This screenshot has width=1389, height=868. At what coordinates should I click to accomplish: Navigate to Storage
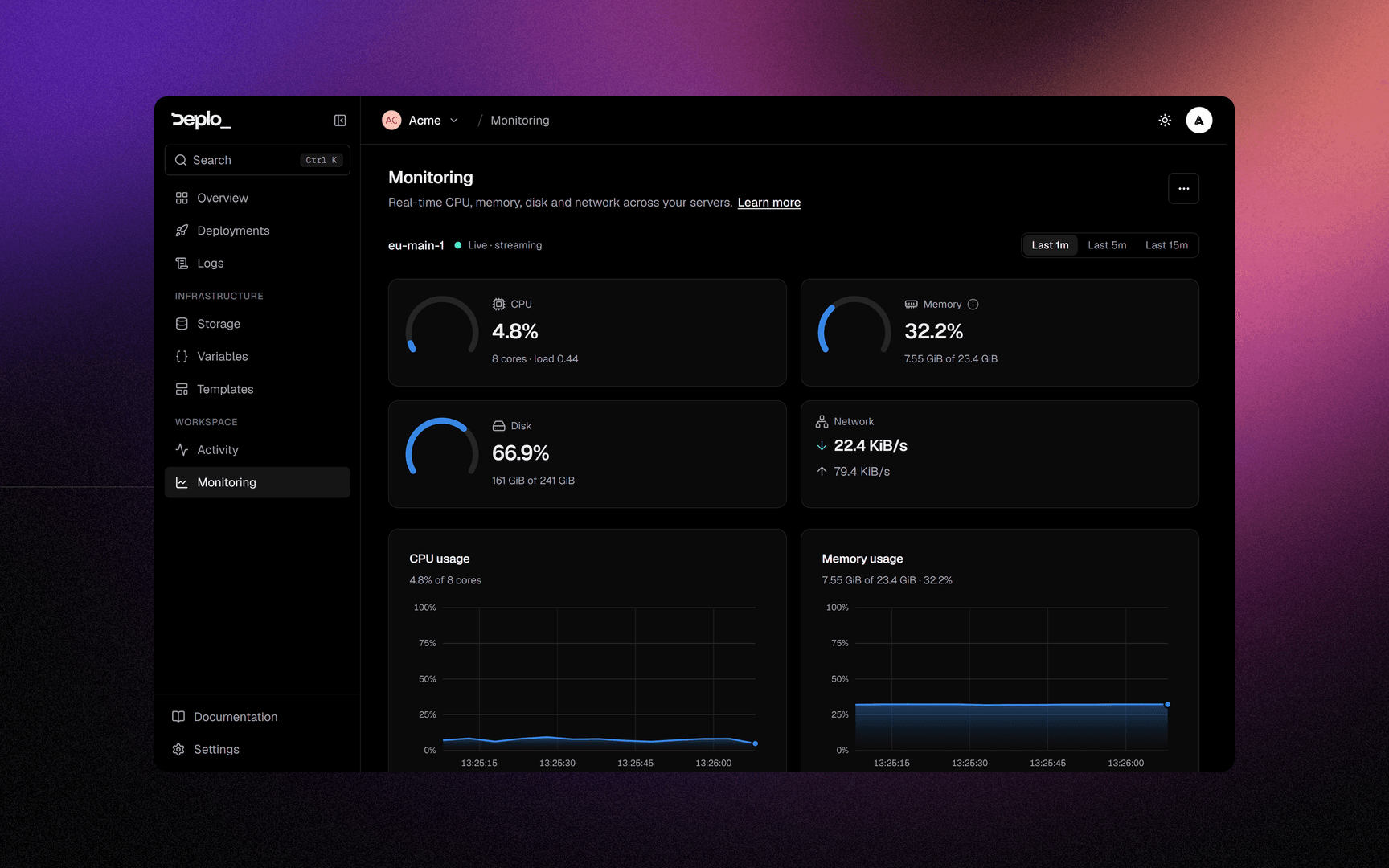click(257, 324)
